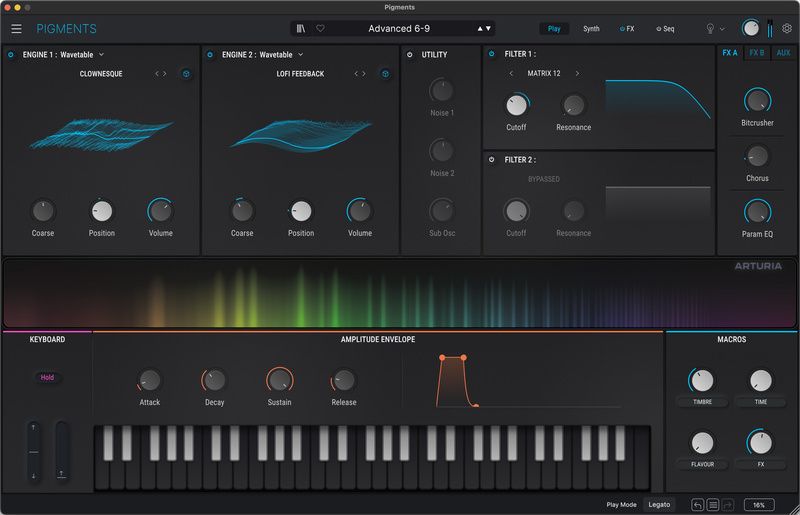Click Filter 1 Resonance knob
The image size is (800, 515).
point(573,105)
